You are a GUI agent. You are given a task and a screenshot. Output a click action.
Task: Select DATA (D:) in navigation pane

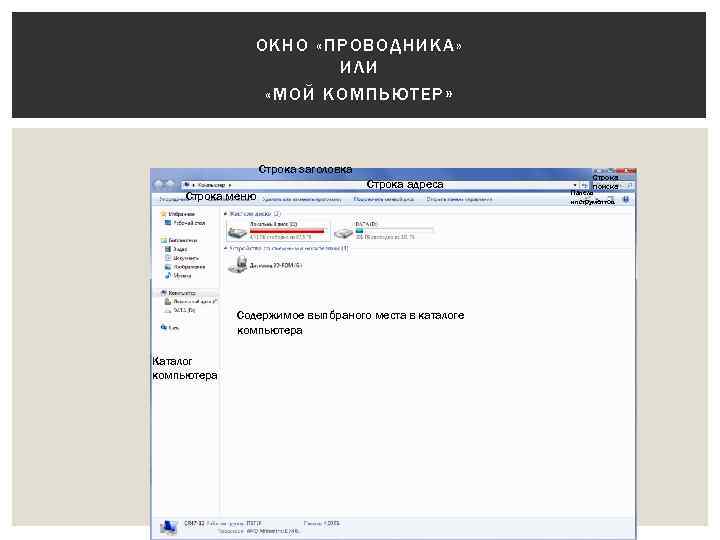180,310
